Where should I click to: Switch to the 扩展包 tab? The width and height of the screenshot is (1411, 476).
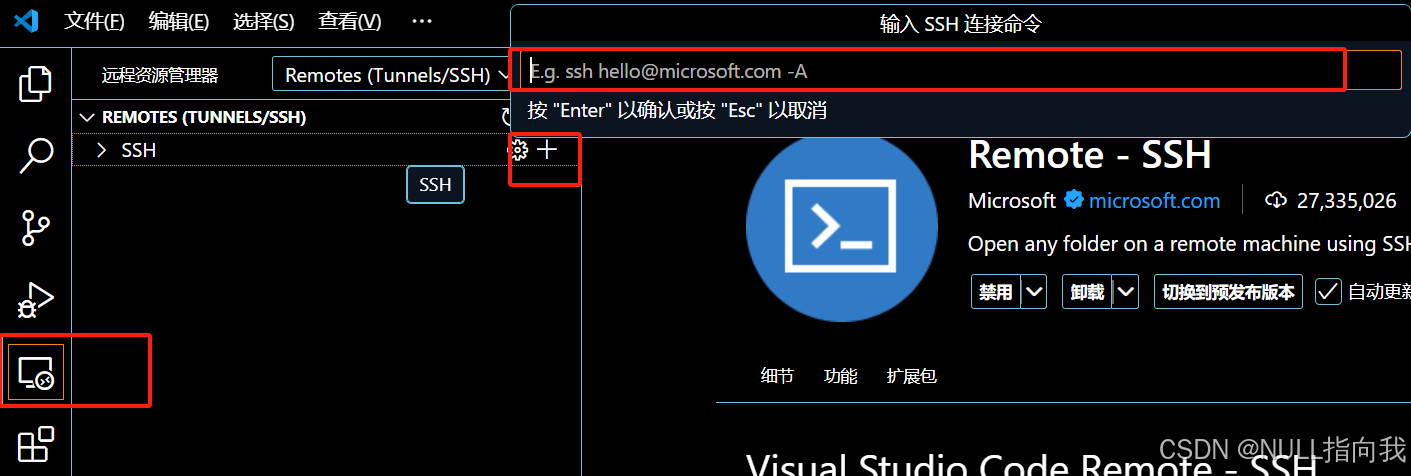pos(911,376)
